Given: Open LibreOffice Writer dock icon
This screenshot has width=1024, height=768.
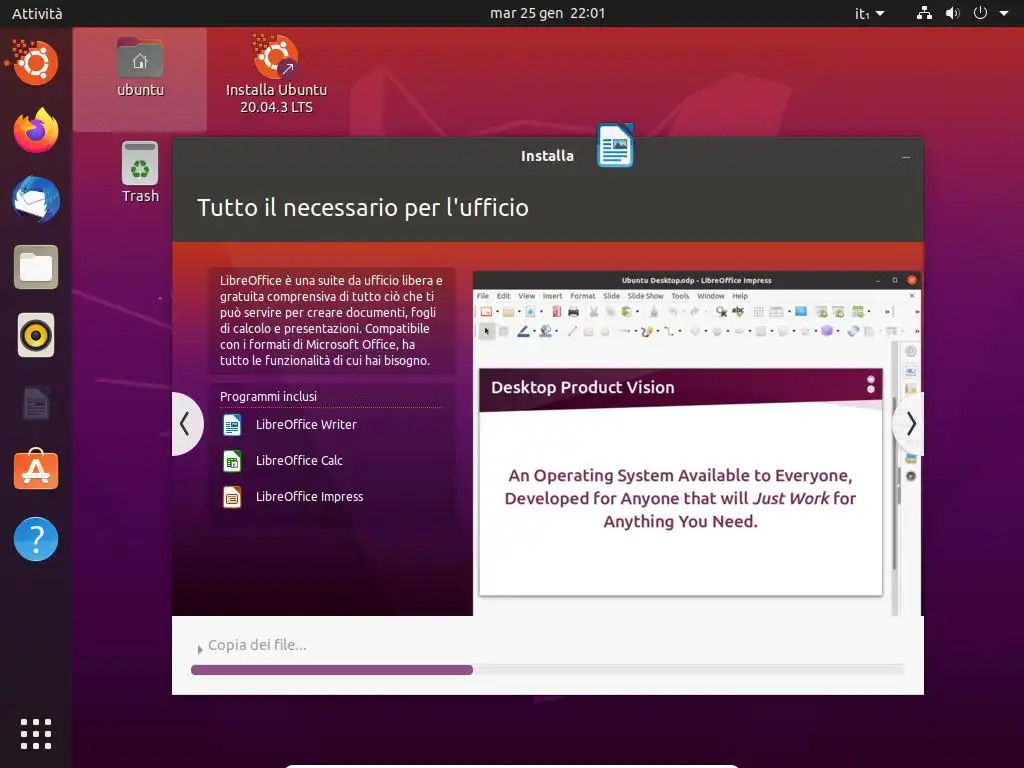Looking at the screenshot, I should click(x=36, y=404).
